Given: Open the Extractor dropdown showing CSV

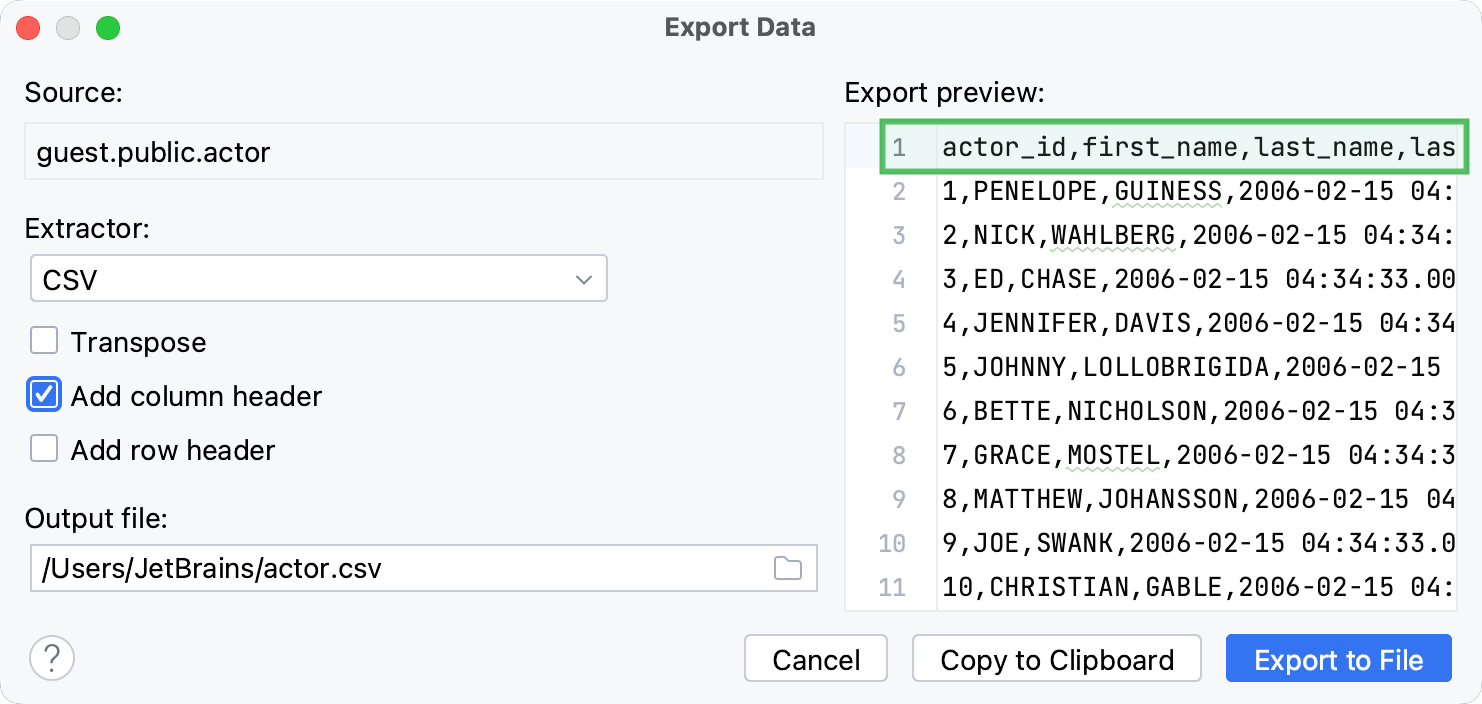Looking at the screenshot, I should click(x=318, y=278).
